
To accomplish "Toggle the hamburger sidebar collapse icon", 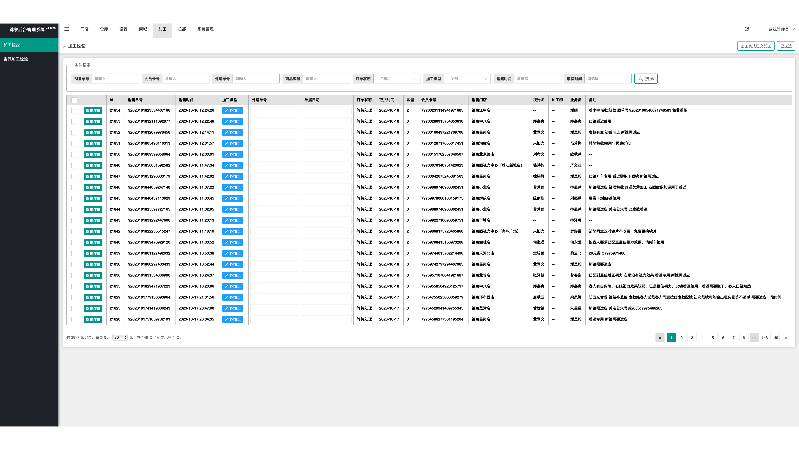I will 67,29.
